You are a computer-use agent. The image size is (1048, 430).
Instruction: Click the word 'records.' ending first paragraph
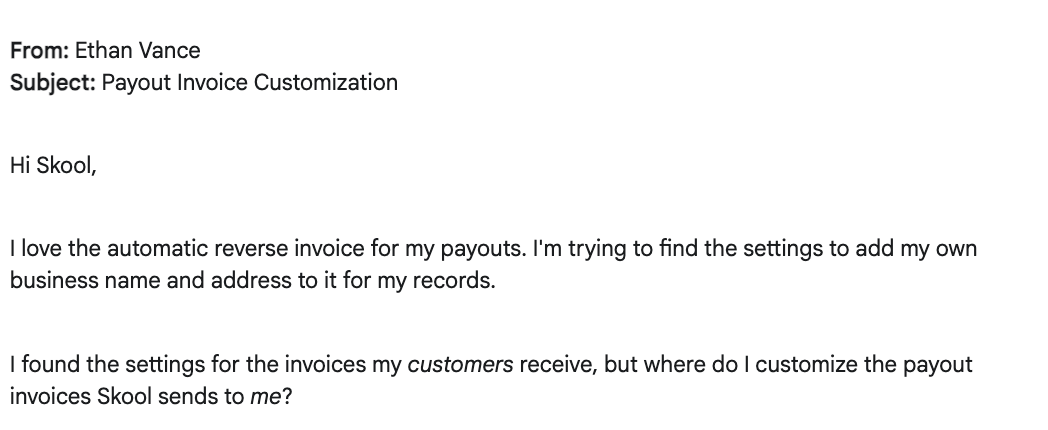(x=454, y=281)
